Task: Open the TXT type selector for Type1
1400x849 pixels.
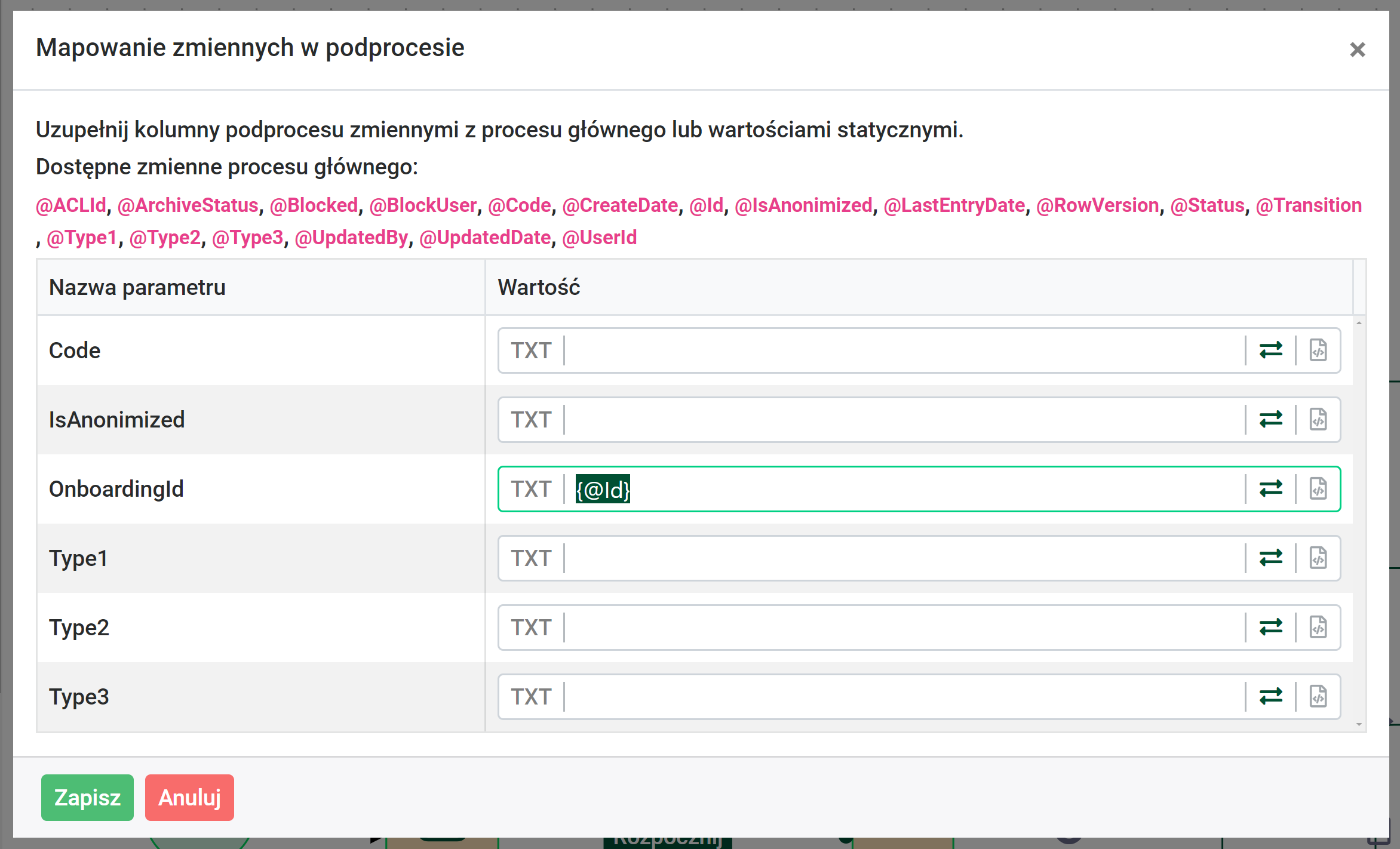Action: pos(530,558)
